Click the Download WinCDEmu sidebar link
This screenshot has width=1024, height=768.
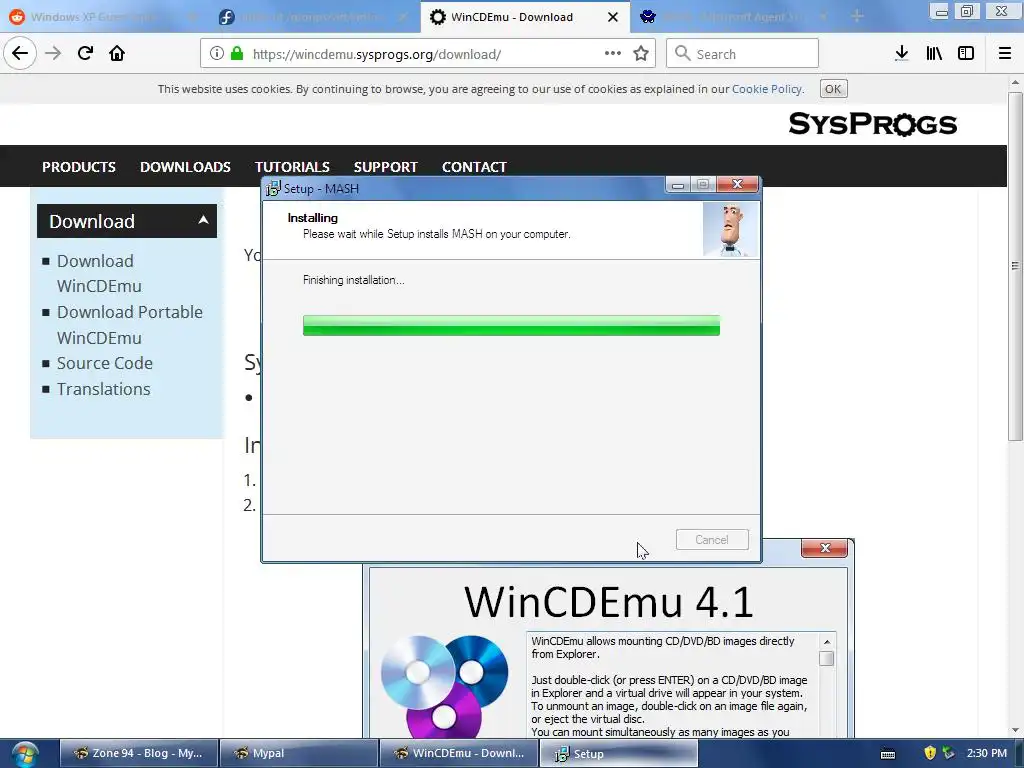tap(99, 274)
